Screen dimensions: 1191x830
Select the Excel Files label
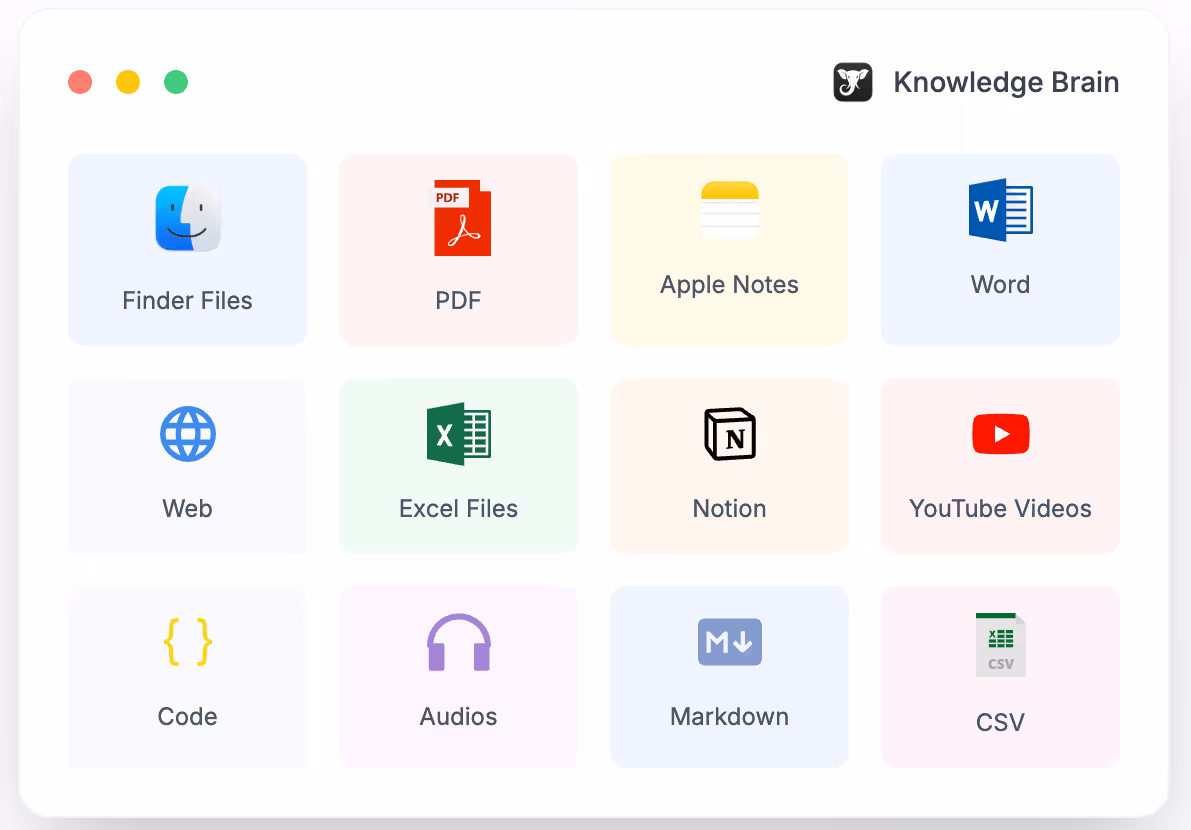pos(459,509)
